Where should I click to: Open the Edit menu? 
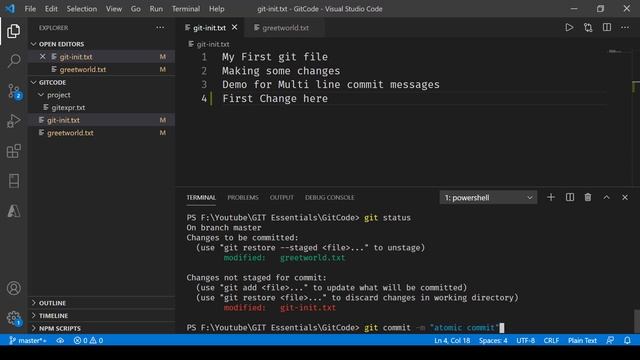tap(51, 9)
